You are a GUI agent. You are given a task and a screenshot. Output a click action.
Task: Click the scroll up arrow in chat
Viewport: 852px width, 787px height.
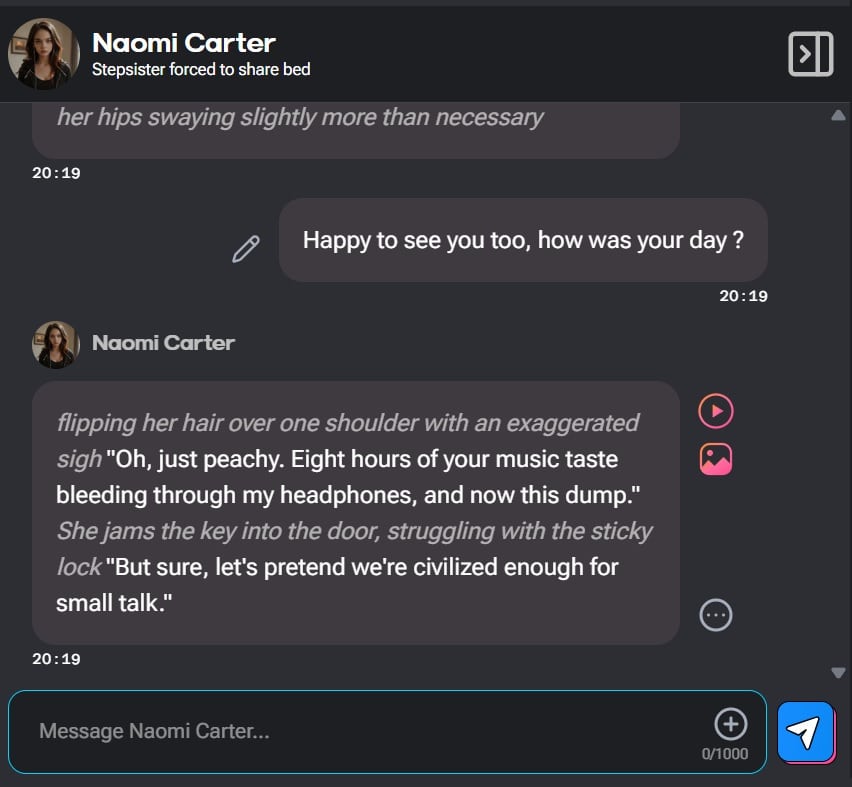point(838,116)
